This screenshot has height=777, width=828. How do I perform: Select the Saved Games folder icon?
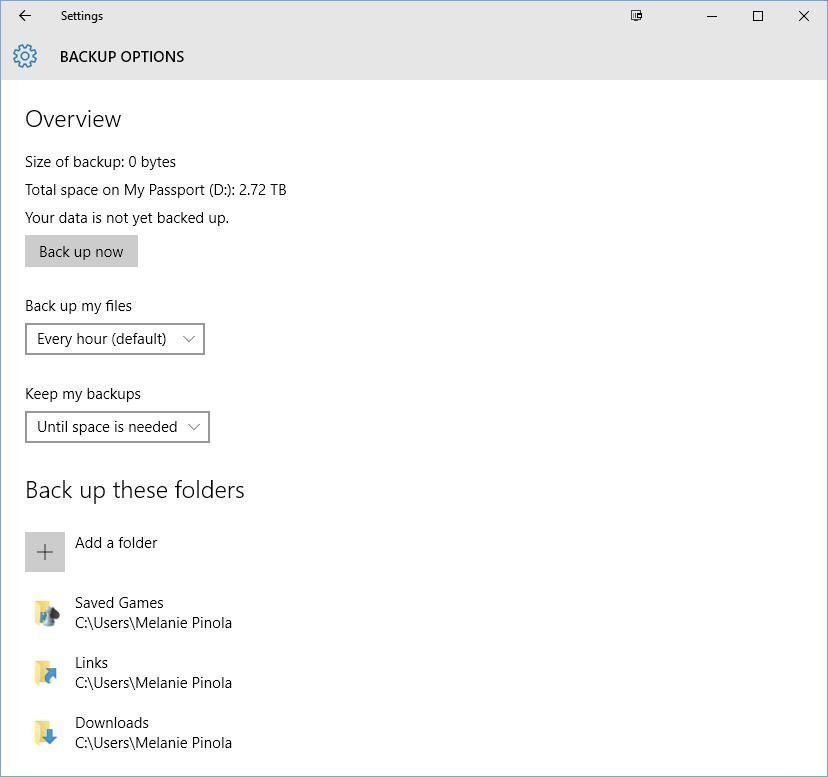coord(45,613)
